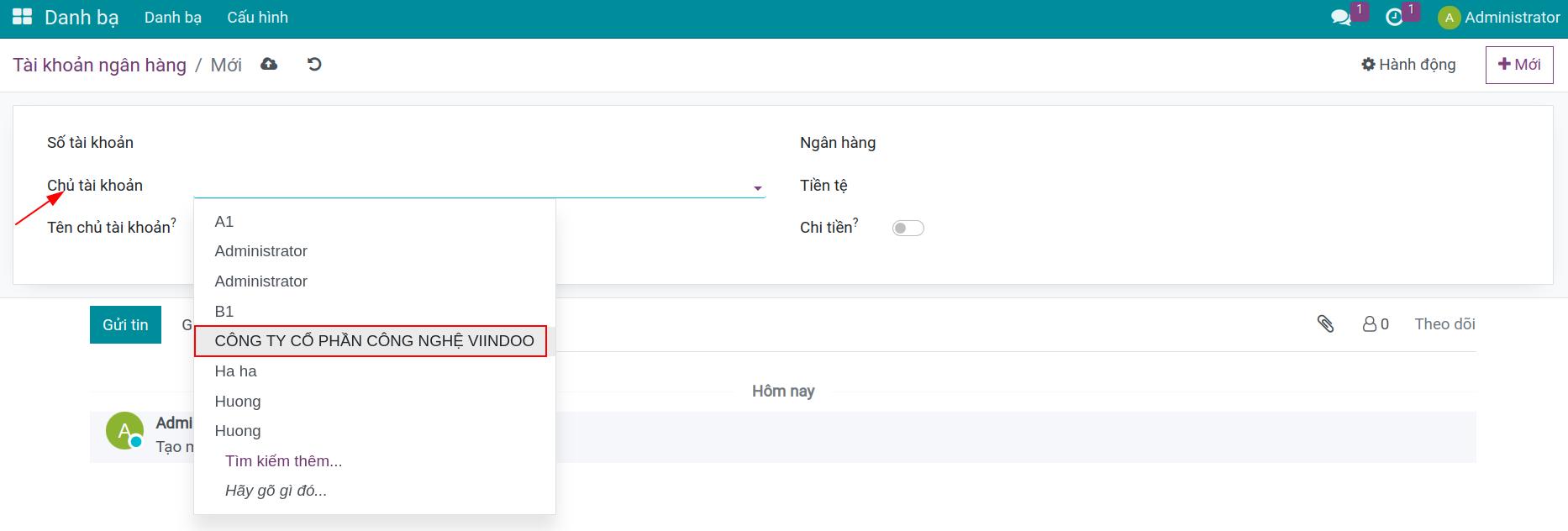Click the Mới button
Viewport: 1568px width, 531px height.
[1519, 65]
